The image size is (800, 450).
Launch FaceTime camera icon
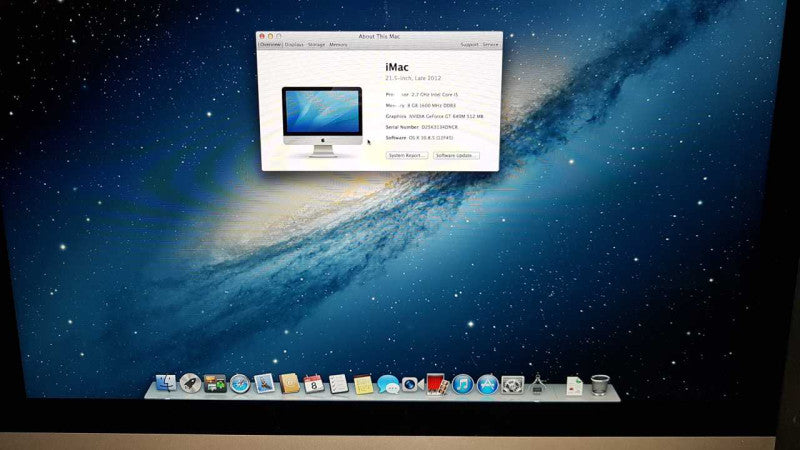413,384
